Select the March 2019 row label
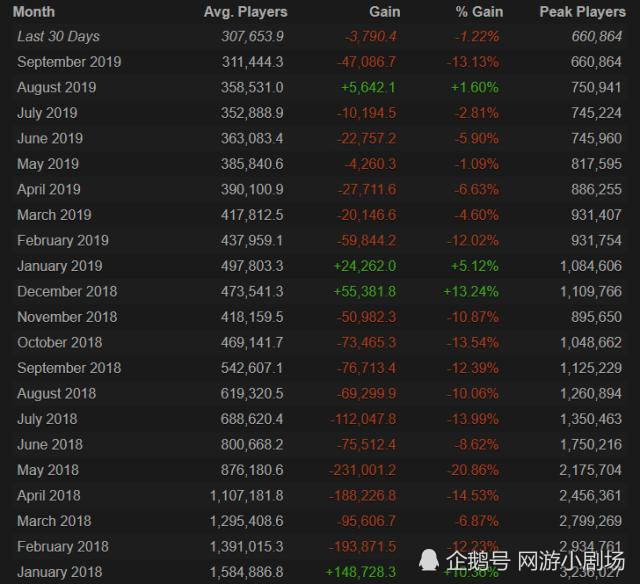 coord(54,215)
